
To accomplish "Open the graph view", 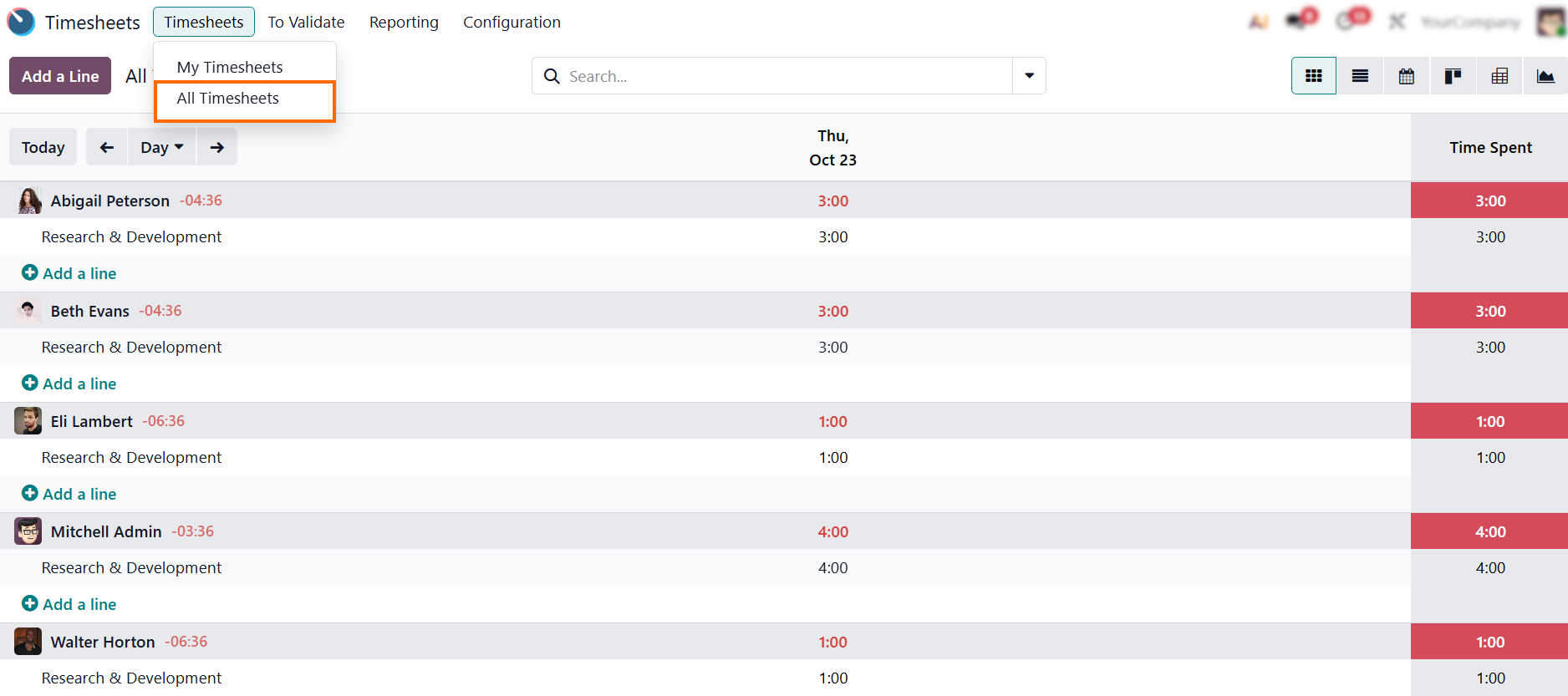I will click(1545, 76).
